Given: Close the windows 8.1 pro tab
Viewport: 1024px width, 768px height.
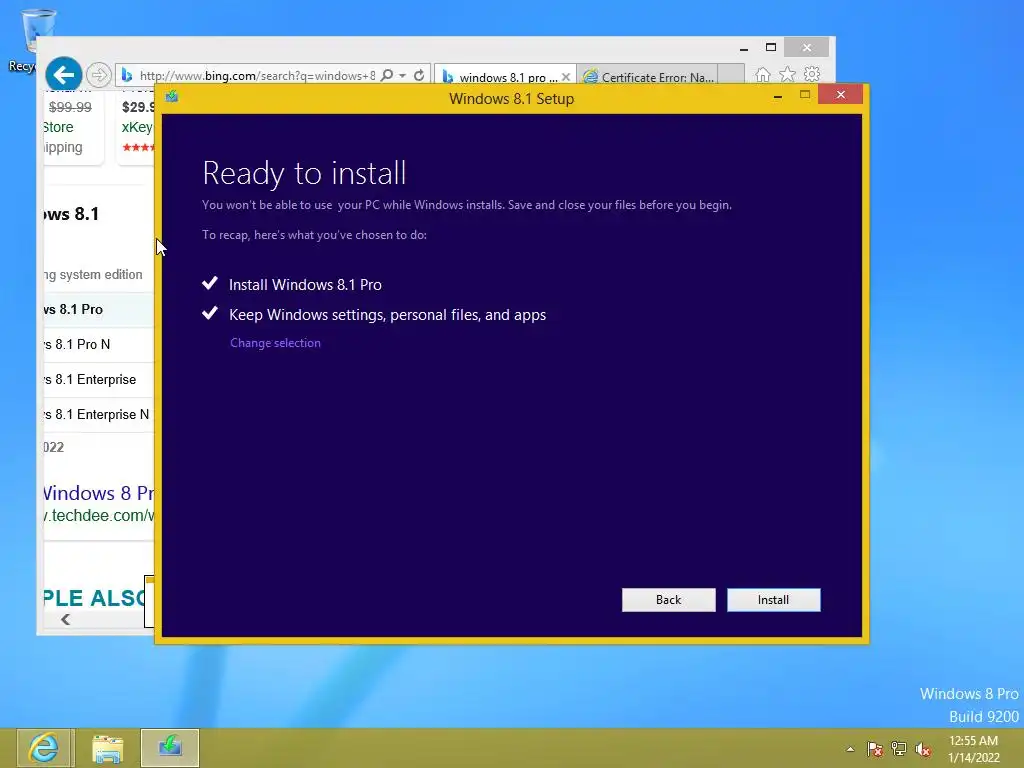Looking at the screenshot, I should 566,77.
